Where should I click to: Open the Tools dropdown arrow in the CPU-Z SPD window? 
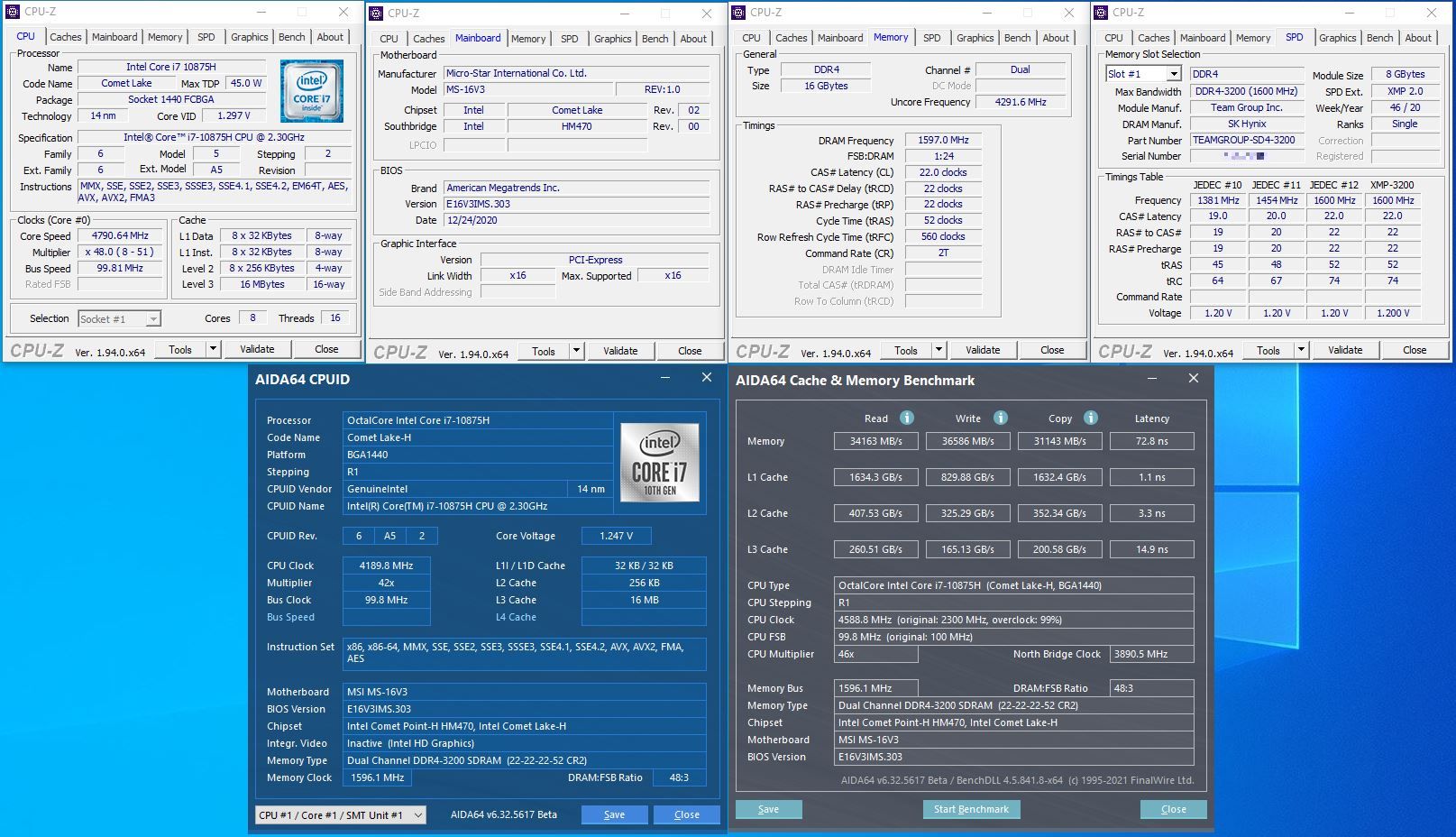tap(1301, 350)
